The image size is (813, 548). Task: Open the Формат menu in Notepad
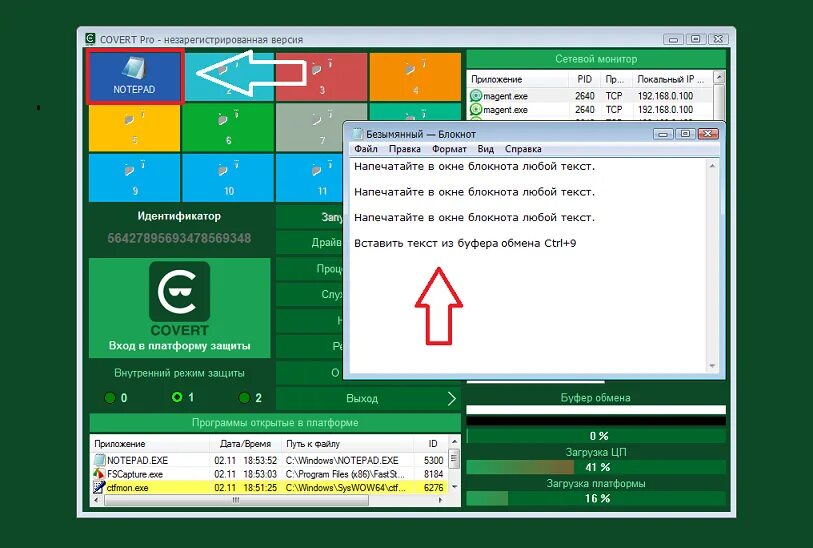point(449,149)
